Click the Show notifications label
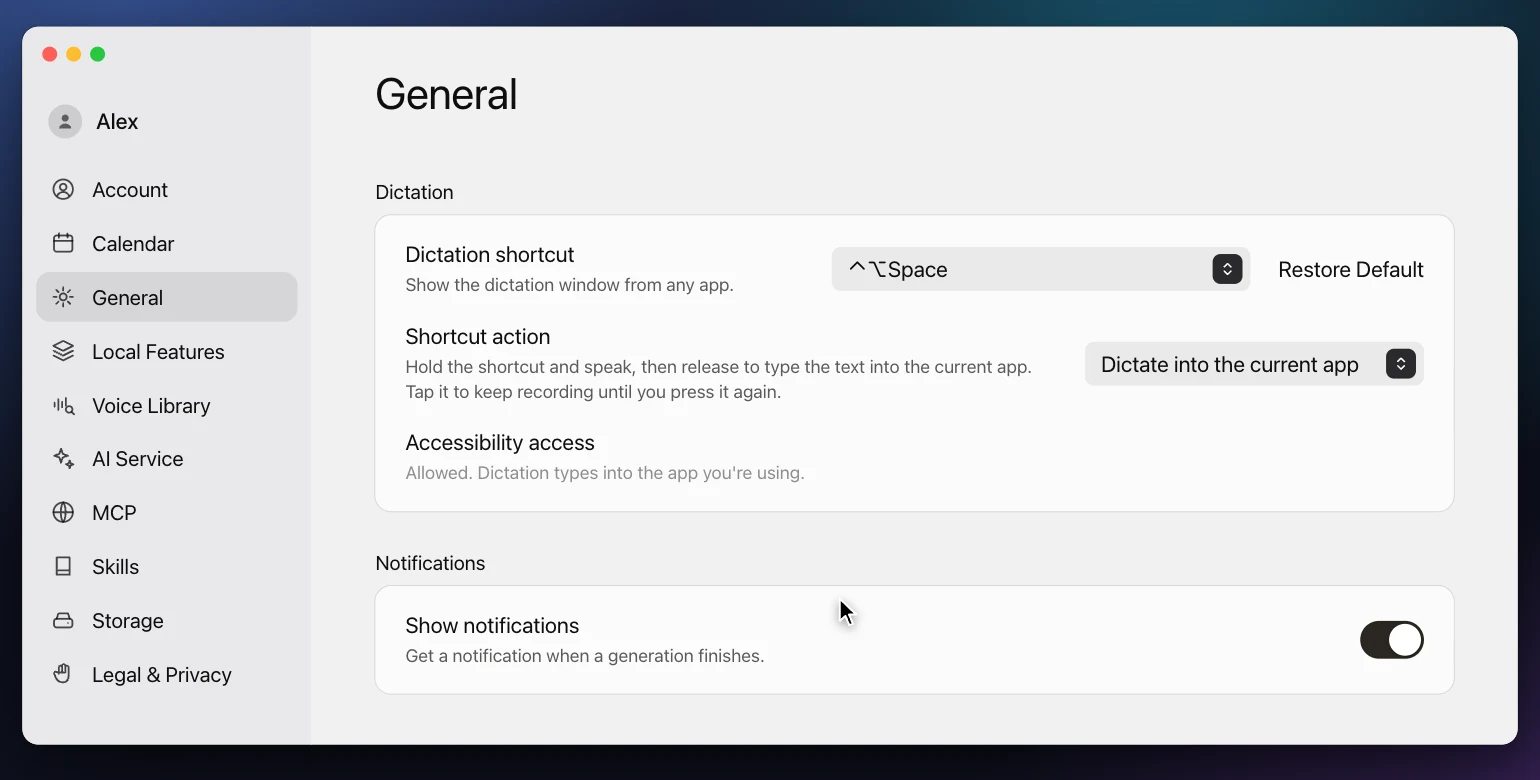The width and height of the screenshot is (1540, 780). [x=492, y=626]
